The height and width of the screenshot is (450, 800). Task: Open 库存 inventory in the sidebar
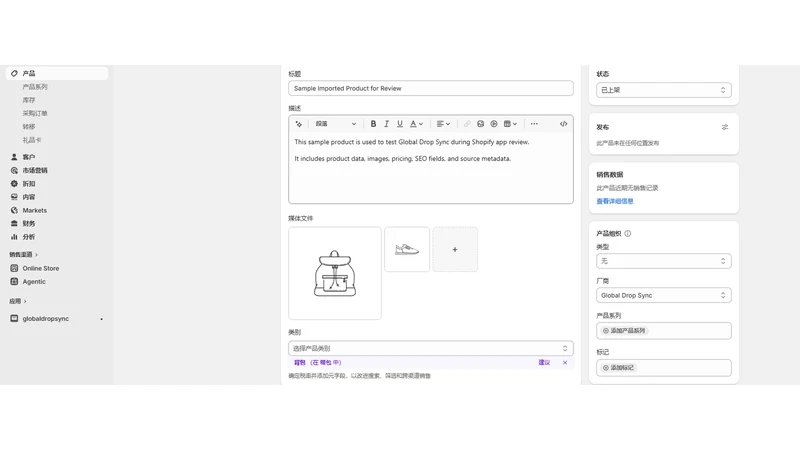[29, 100]
